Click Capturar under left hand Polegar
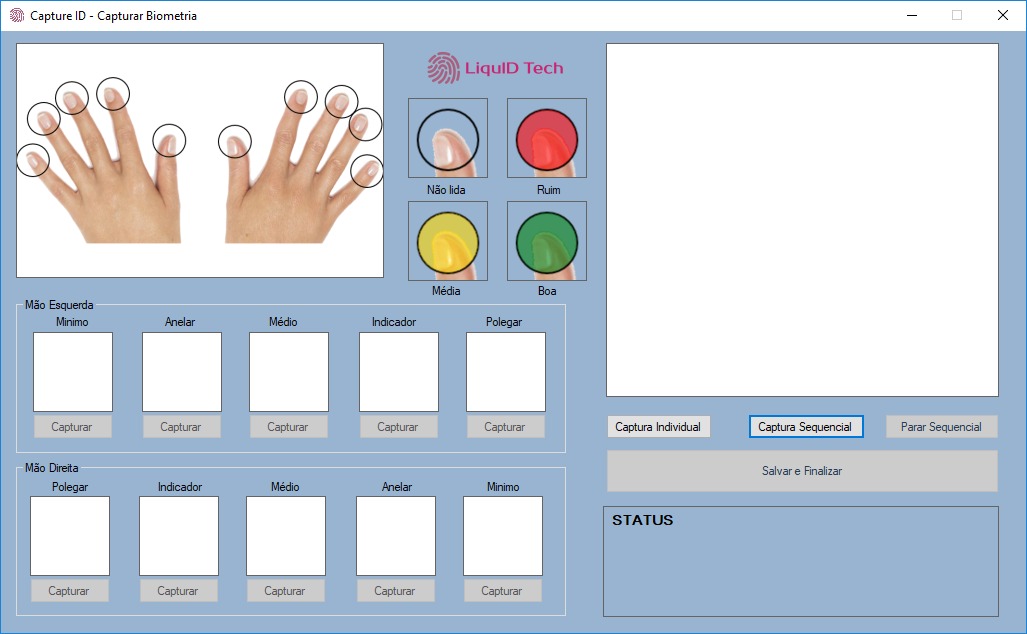Screen dimensions: 1027x634 click(x=505, y=427)
